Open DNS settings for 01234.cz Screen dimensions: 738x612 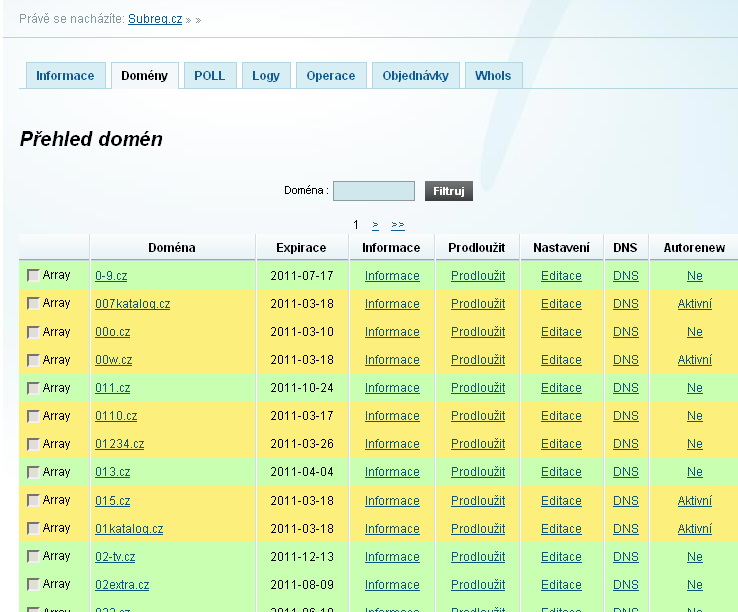(625, 444)
